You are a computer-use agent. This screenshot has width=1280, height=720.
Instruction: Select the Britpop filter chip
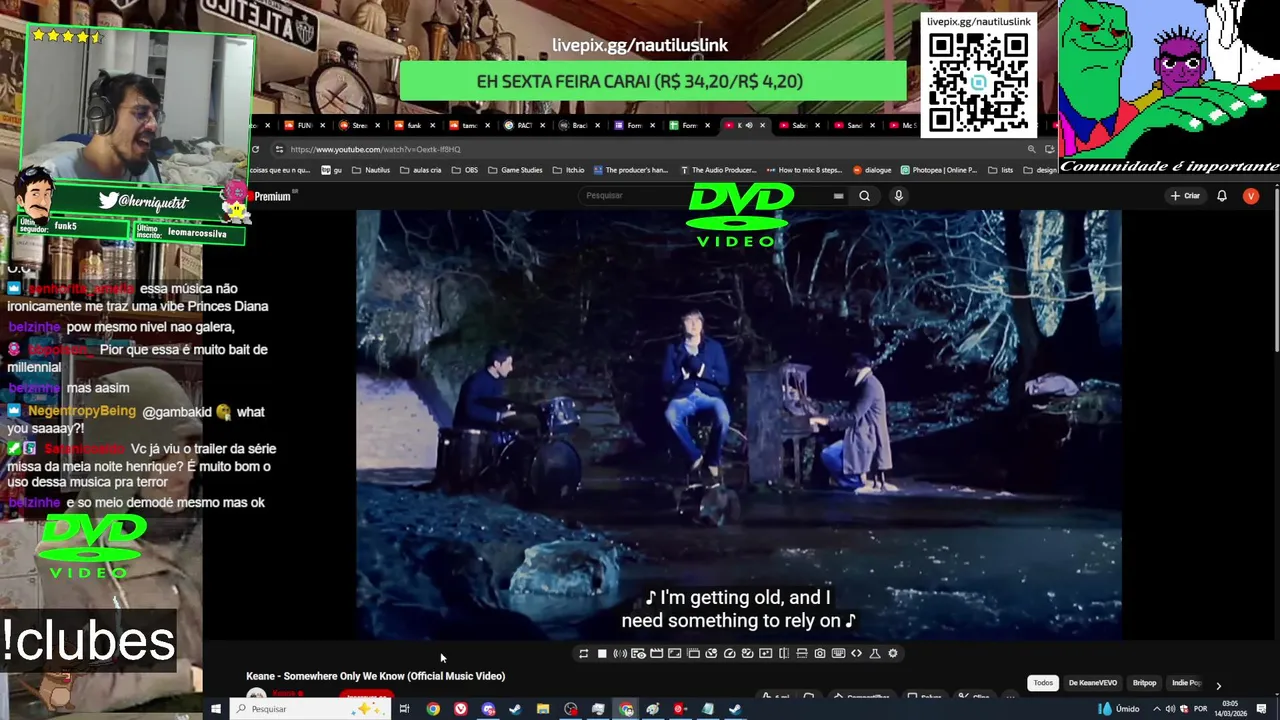[1144, 683]
